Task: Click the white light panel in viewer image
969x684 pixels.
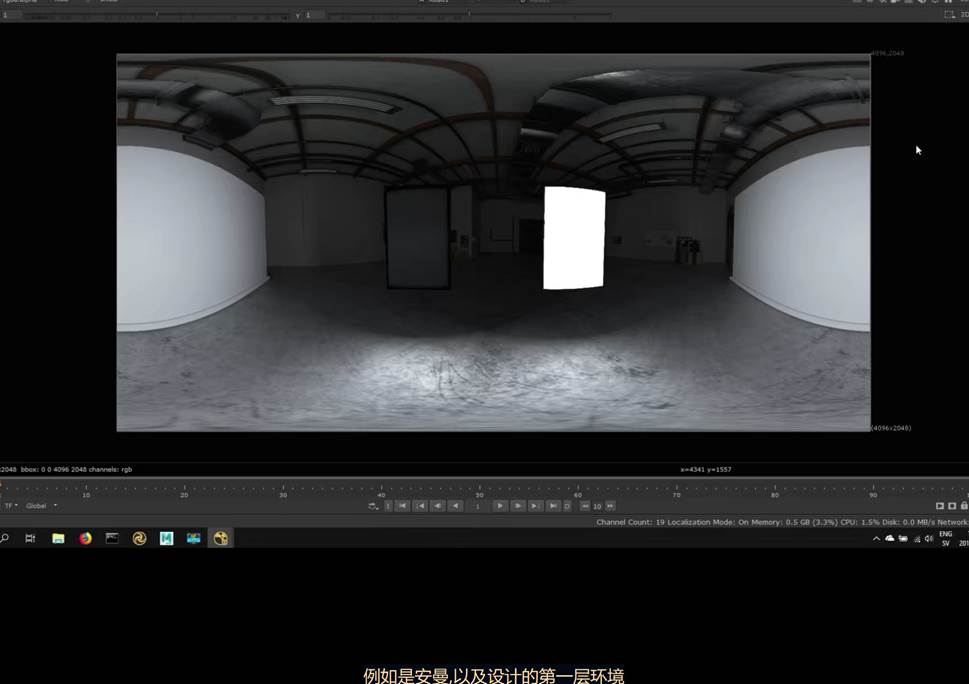Action: (574, 238)
